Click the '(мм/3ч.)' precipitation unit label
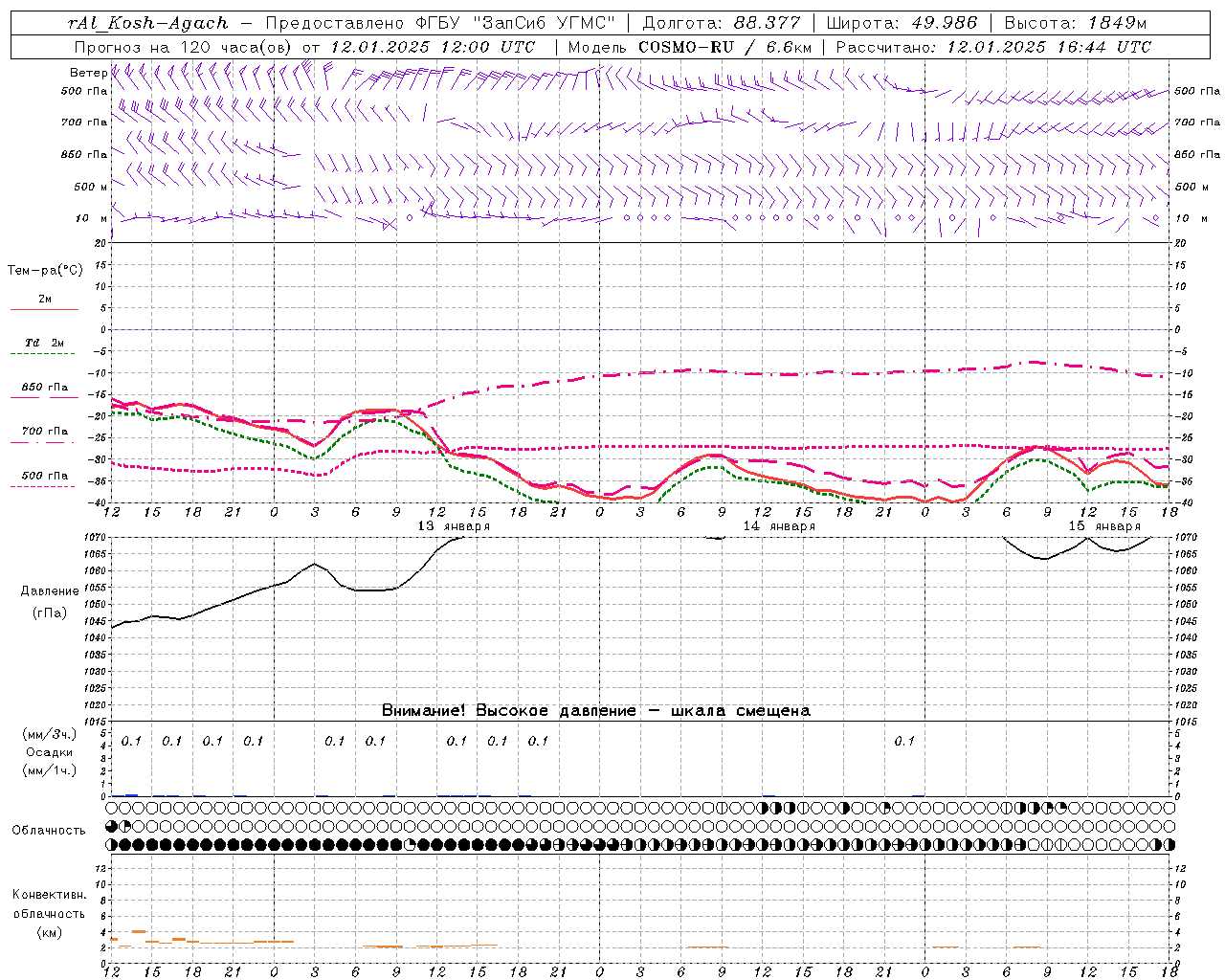Image resolution: width=1225 pixels, height=980 pixels. [50, 734]
